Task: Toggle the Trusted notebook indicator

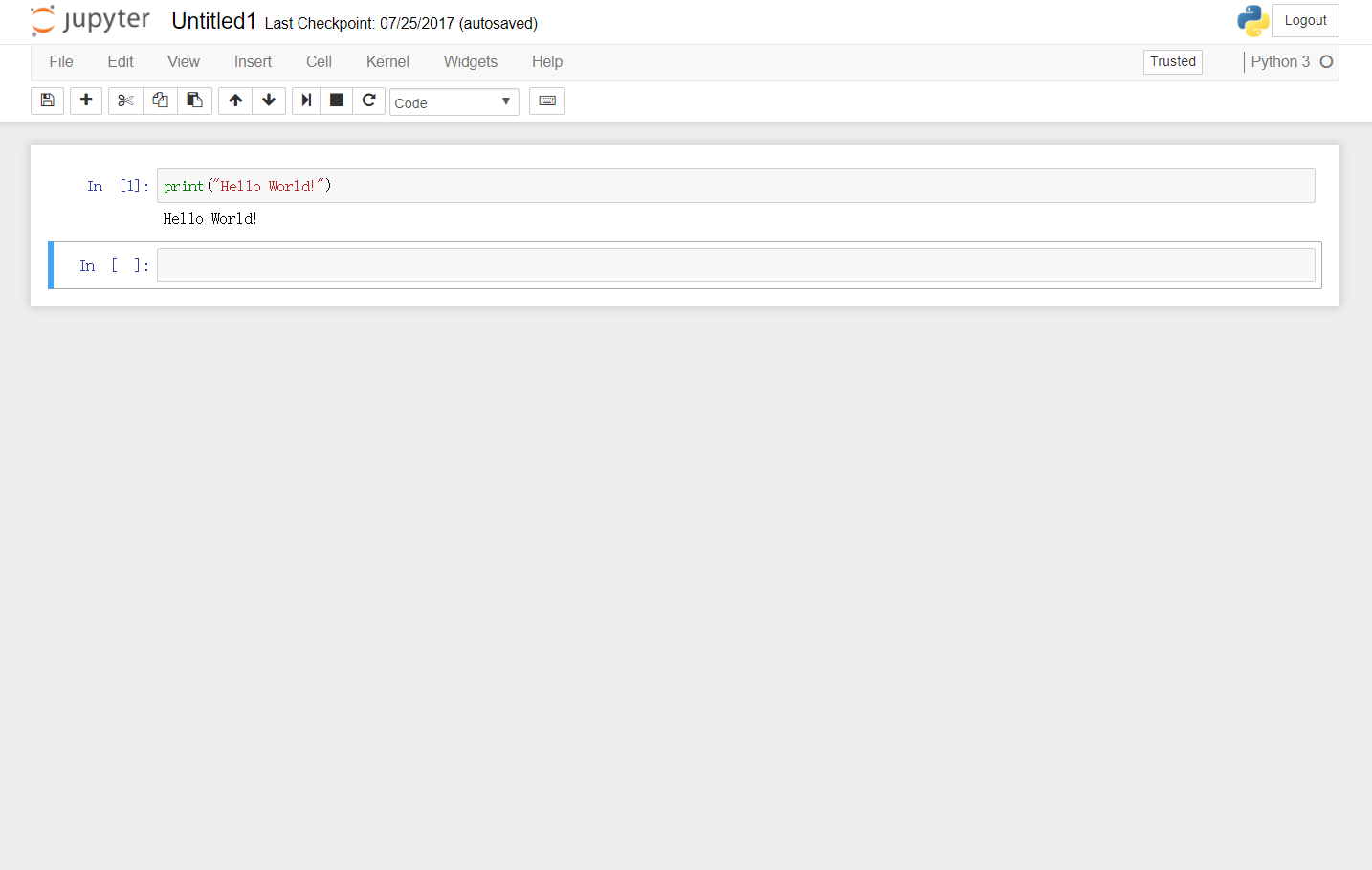Action: [x=1172, y=62]
